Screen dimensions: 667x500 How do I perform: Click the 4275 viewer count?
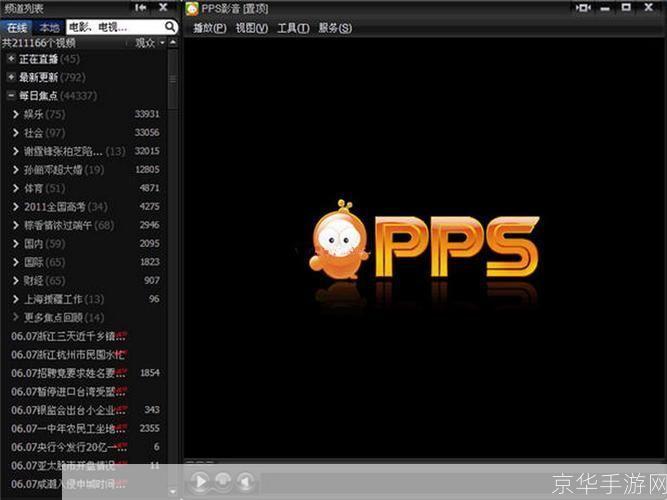(149, 207)
